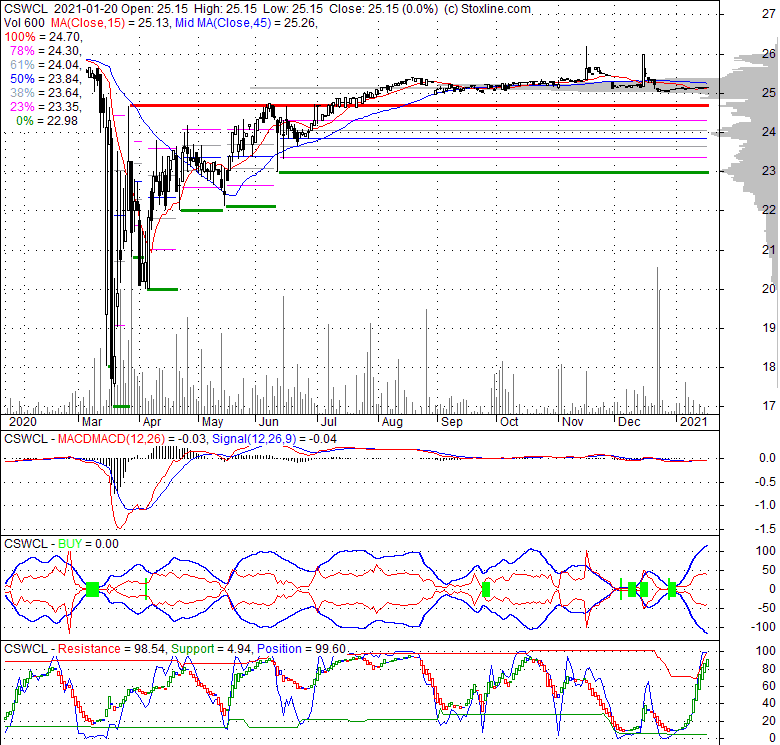The image size is (780, 745).
Task: Click the thick red 100% resistance line
Action: pos(419,105)
